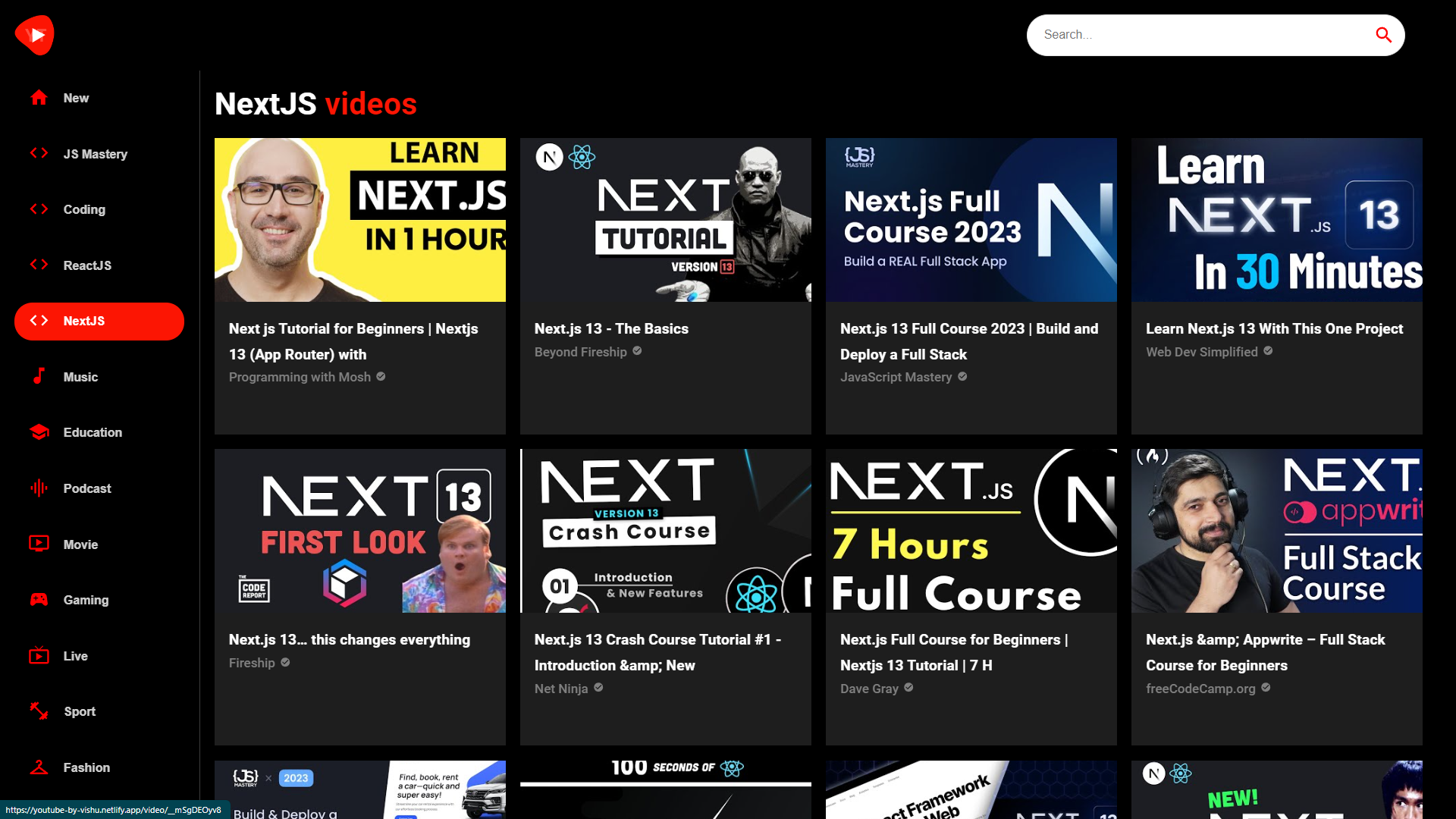Open the 7 Hours Full Course thumbnail

coord(971,531)
